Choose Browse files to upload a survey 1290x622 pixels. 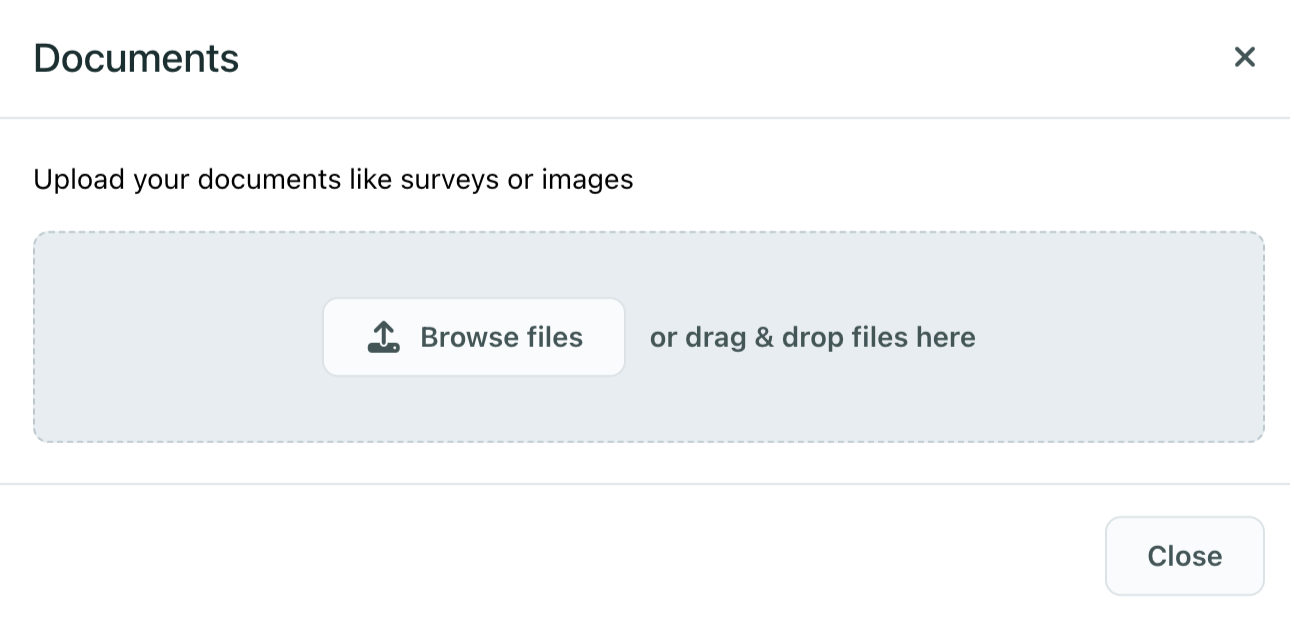point(474,337)
